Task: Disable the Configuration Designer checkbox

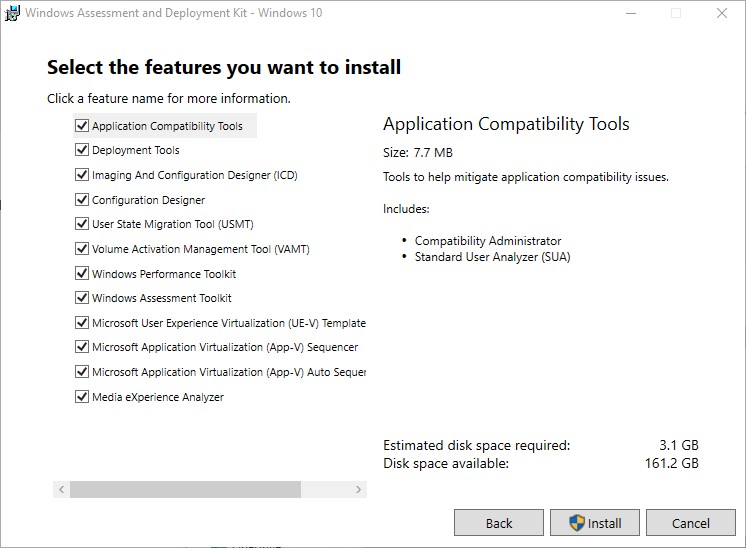Action: [x=82, y=200]
